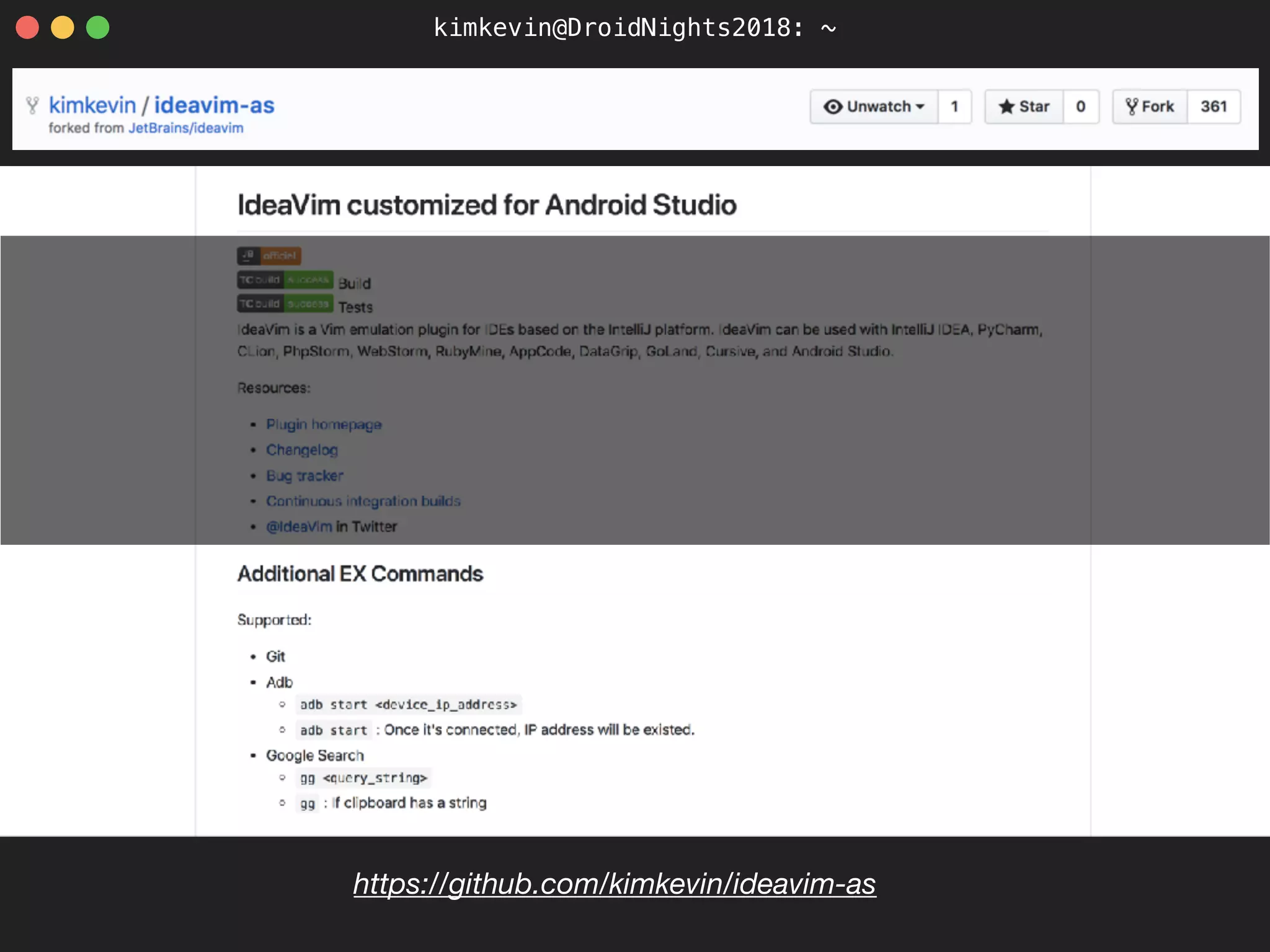
Task: Click the TC build badge beside Tests
Action: click(x=285, y=304)
